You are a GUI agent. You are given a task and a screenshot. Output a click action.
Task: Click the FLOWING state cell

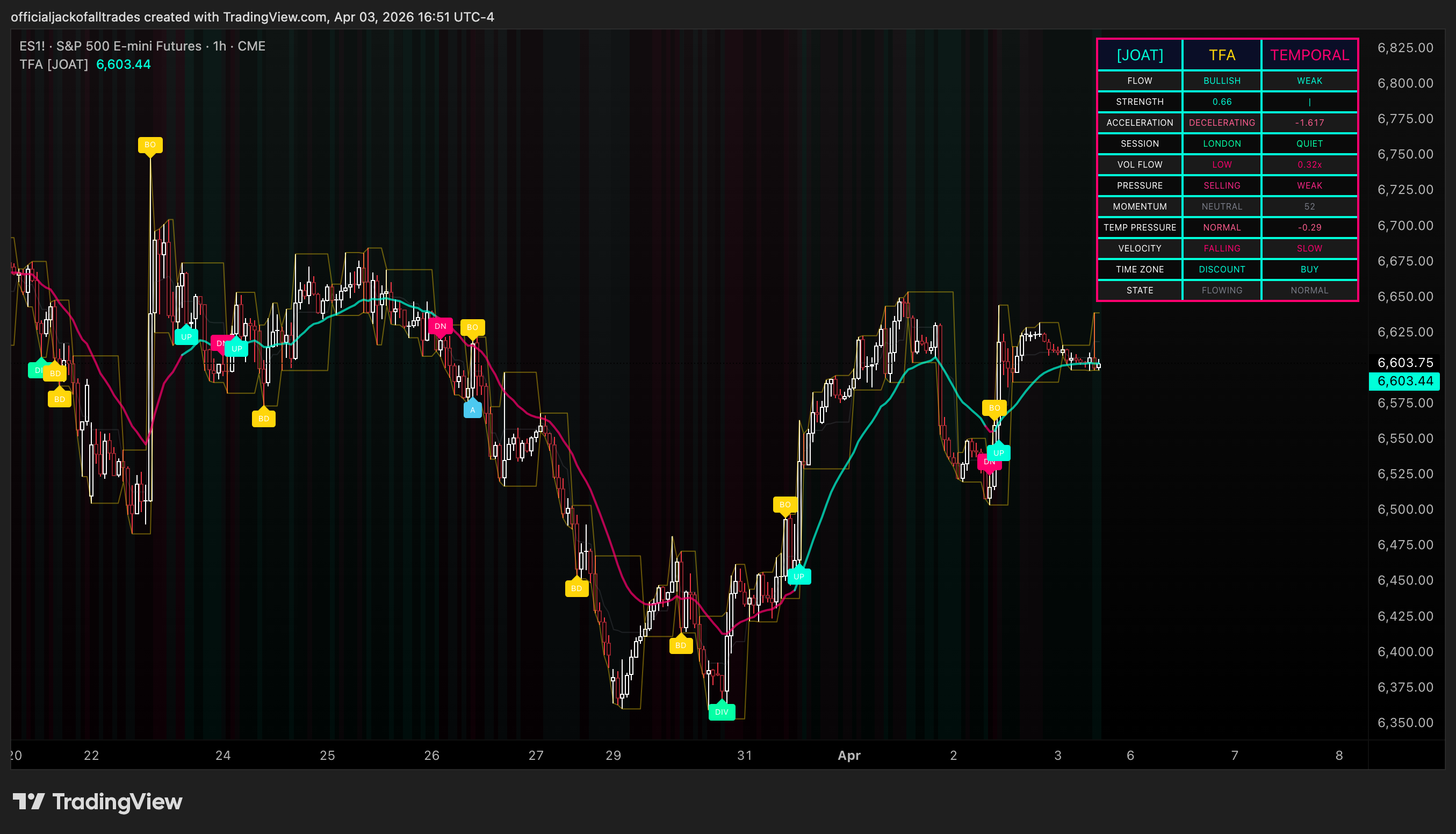click(1222, 290)
